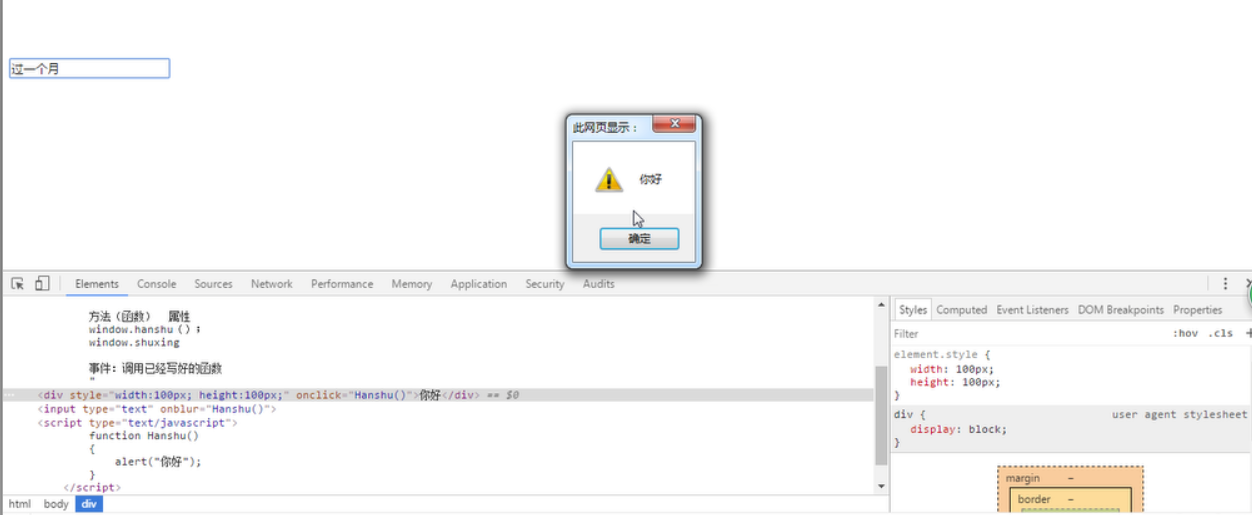Toggle .cls class editor panel
This screenshot has height=515, width=1252.
(1220, 333)
